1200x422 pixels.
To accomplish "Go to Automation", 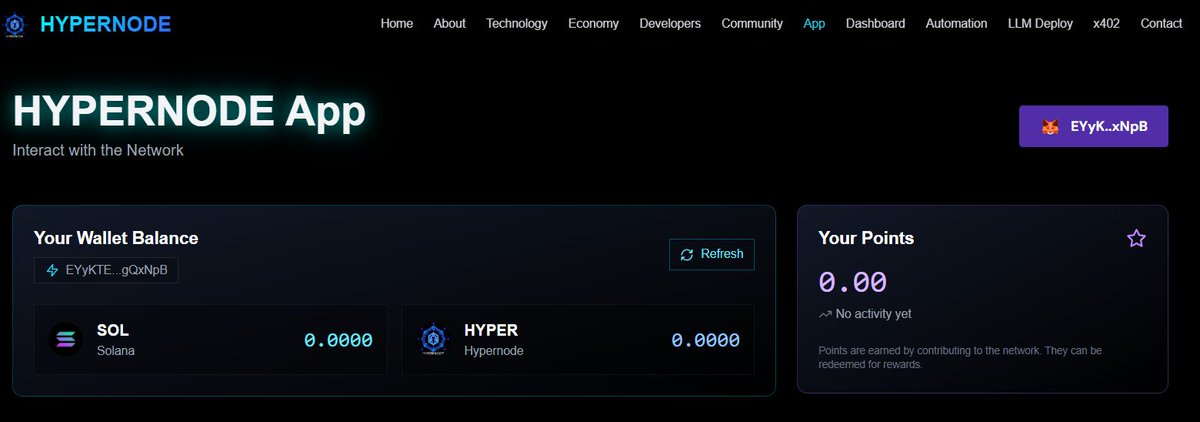I will (956, 23).
